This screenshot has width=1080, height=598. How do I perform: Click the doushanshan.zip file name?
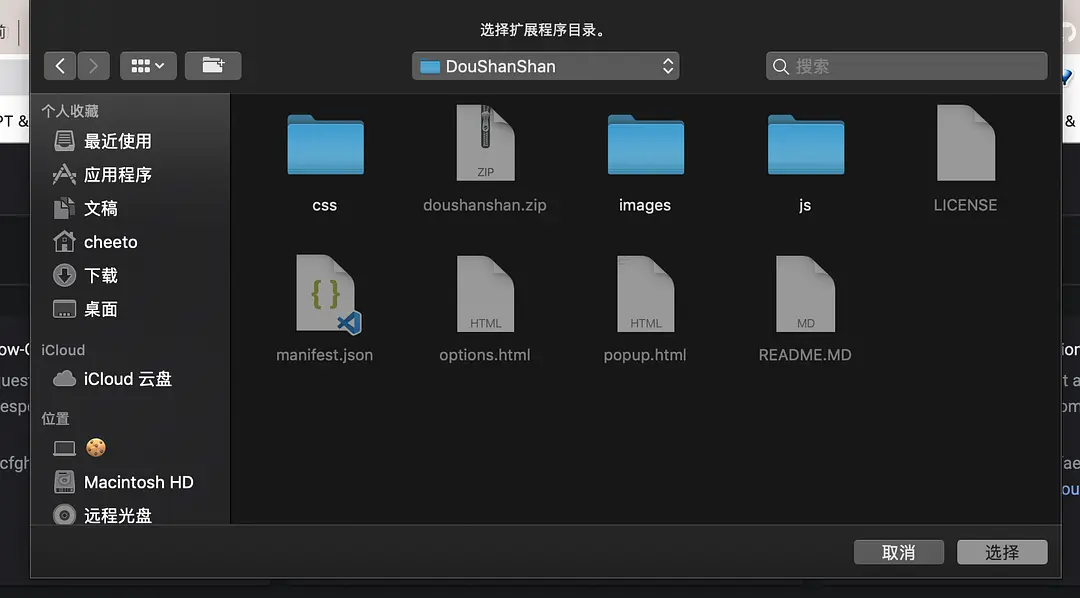[x=485, y=205]
